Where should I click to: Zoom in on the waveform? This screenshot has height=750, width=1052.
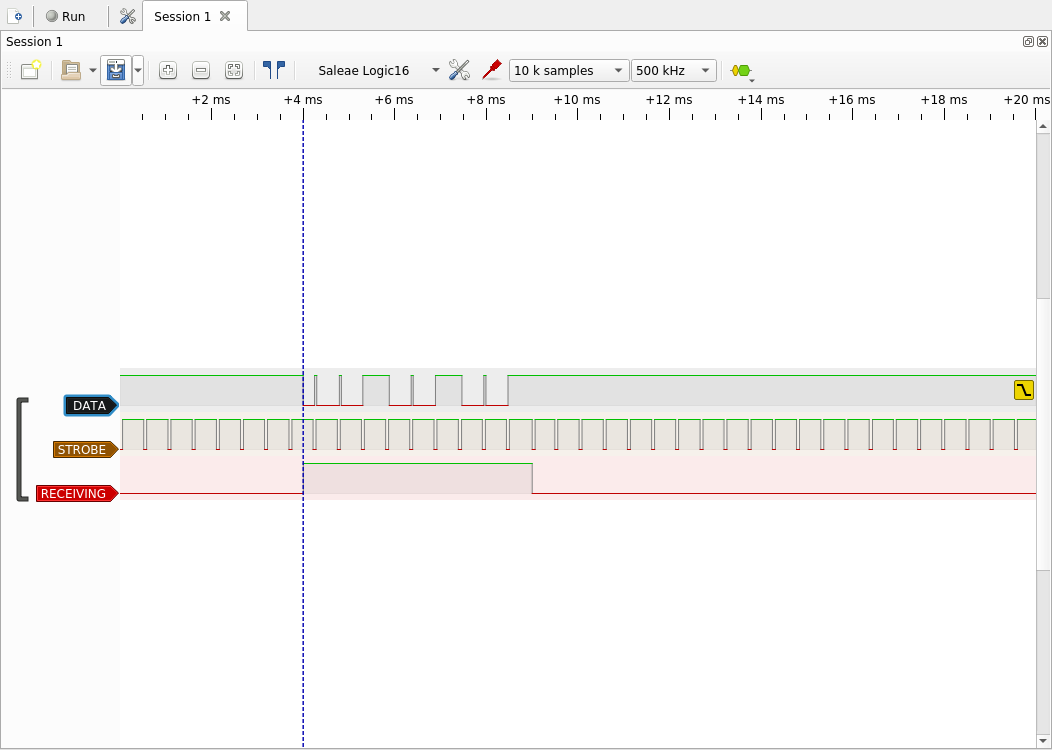pyautogui.click(x=168, y=70)
